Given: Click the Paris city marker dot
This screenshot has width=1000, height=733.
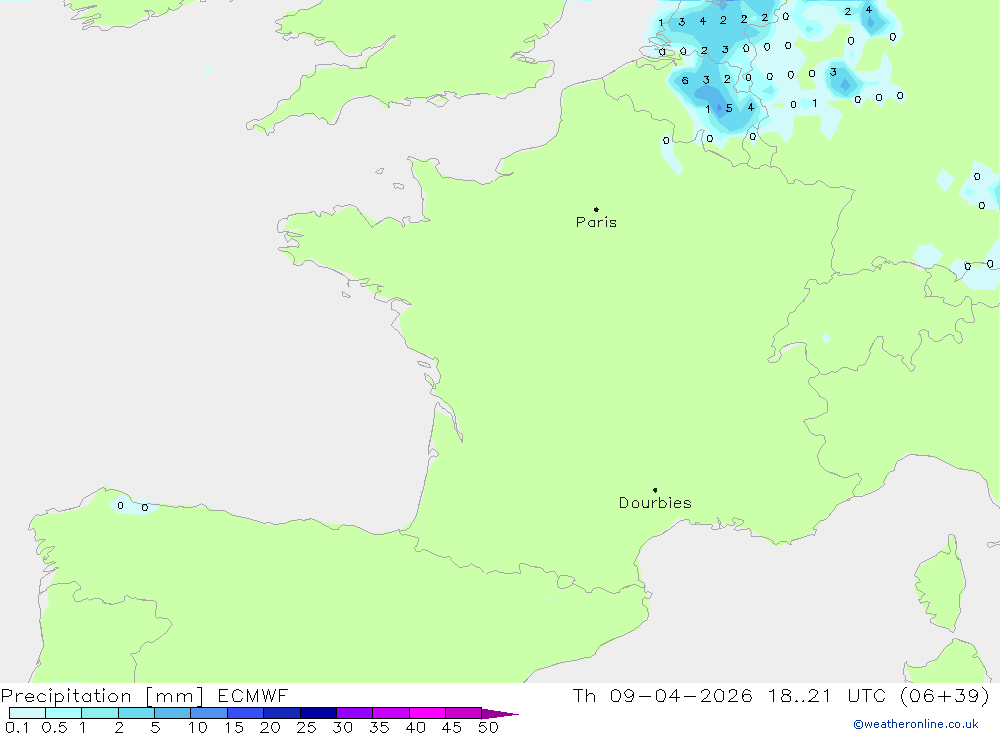Looking at the screenshot, I should [x=596, y=210].
